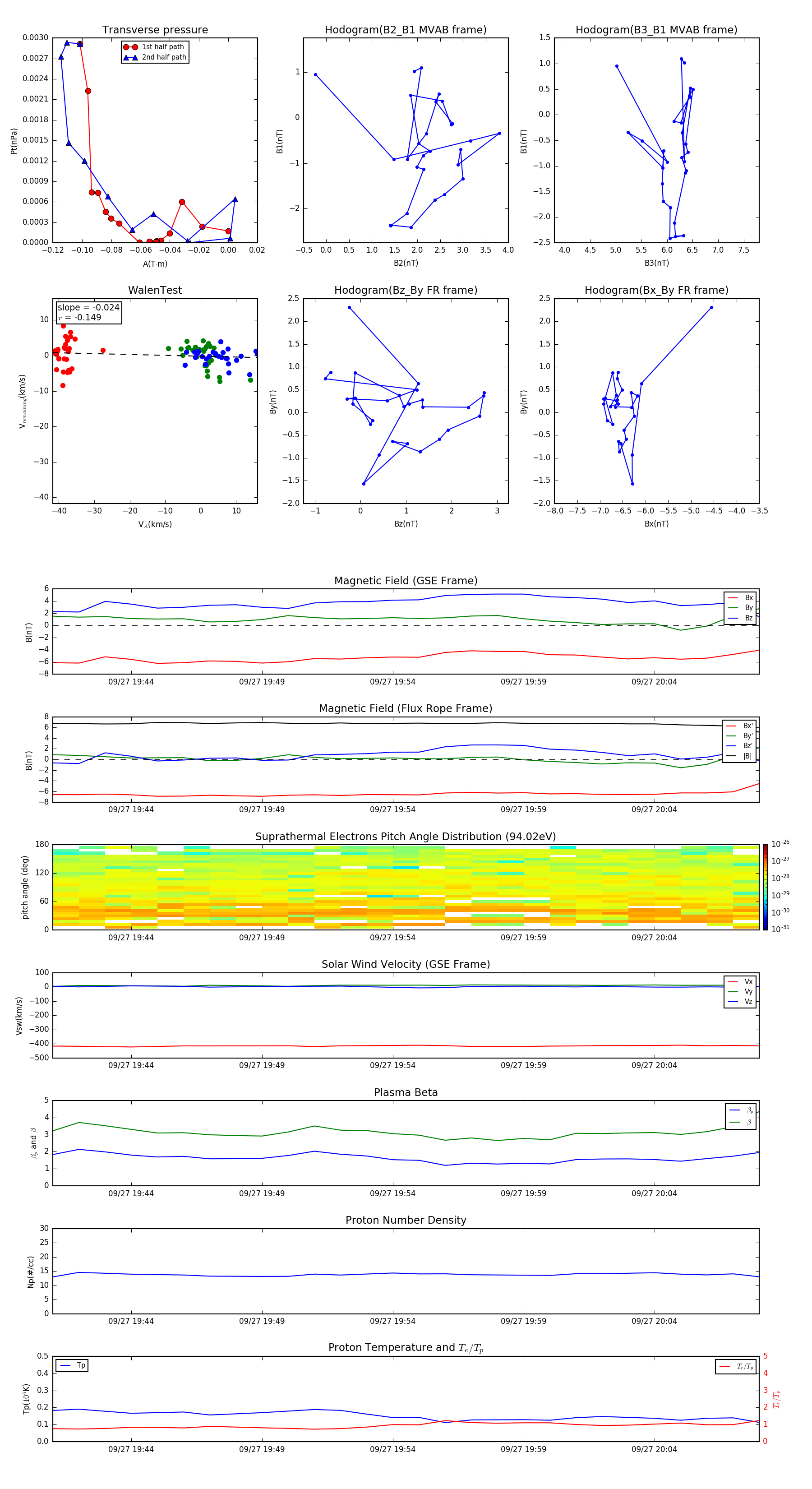Click the 'Transverse pressure' plot title
The width and height of the screenshot is (812, 1489).
[155, 30]
